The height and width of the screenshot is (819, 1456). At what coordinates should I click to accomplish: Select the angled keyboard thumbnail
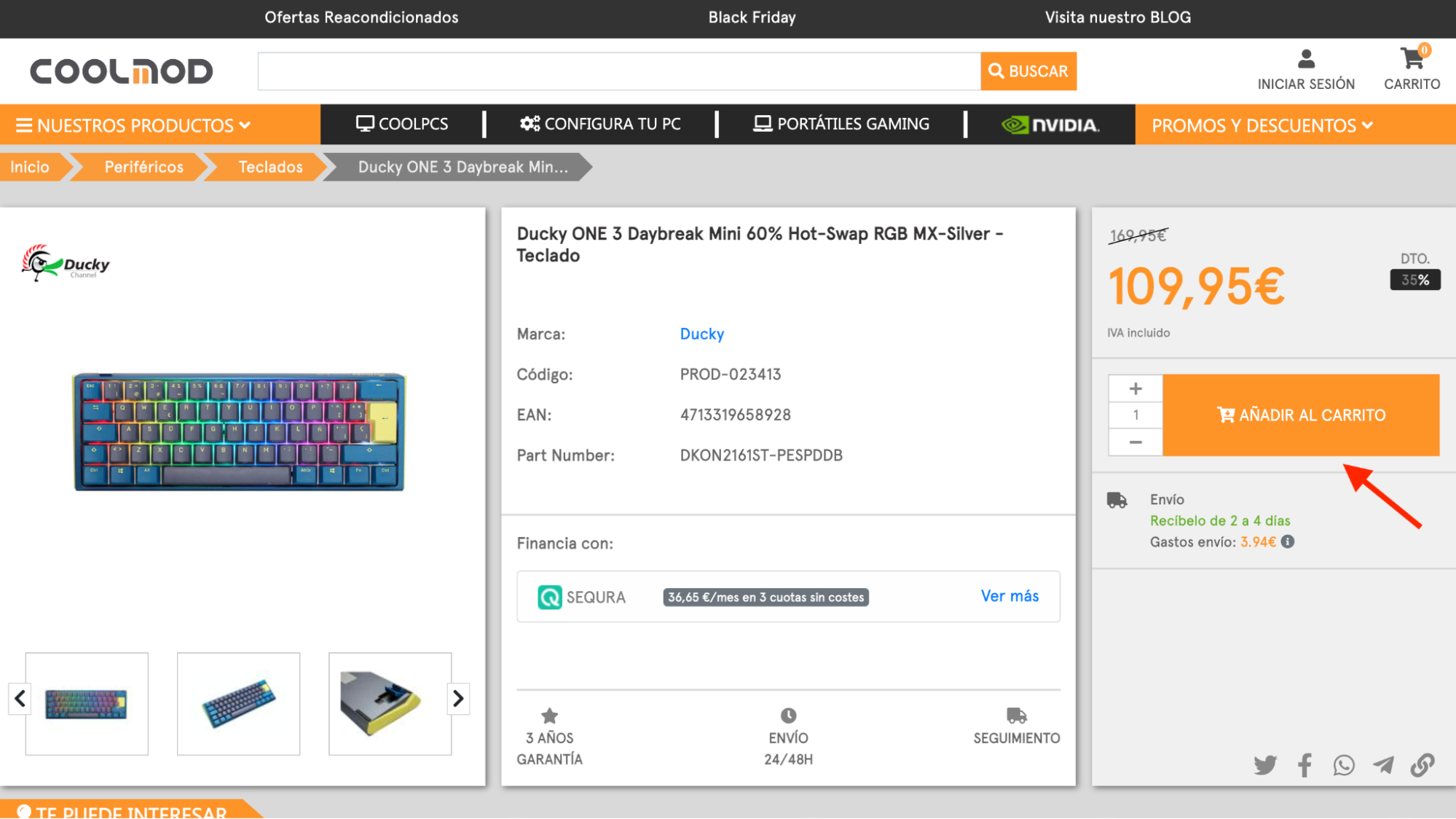(238, 704)
